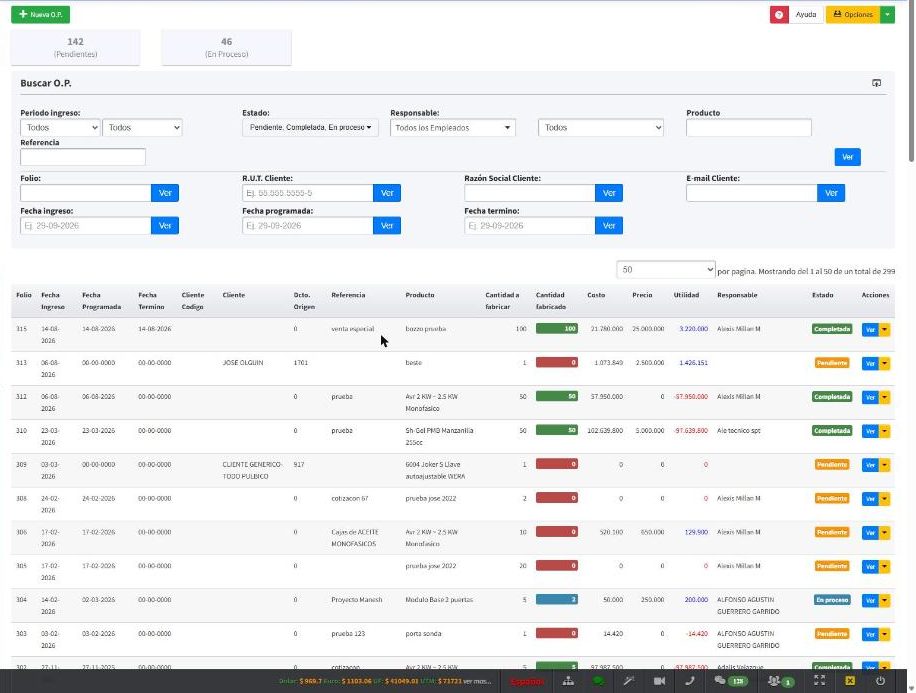Click the Referencia input field
Image resolution: width=916 pixels, height=693 pixels.
[83, 157]
